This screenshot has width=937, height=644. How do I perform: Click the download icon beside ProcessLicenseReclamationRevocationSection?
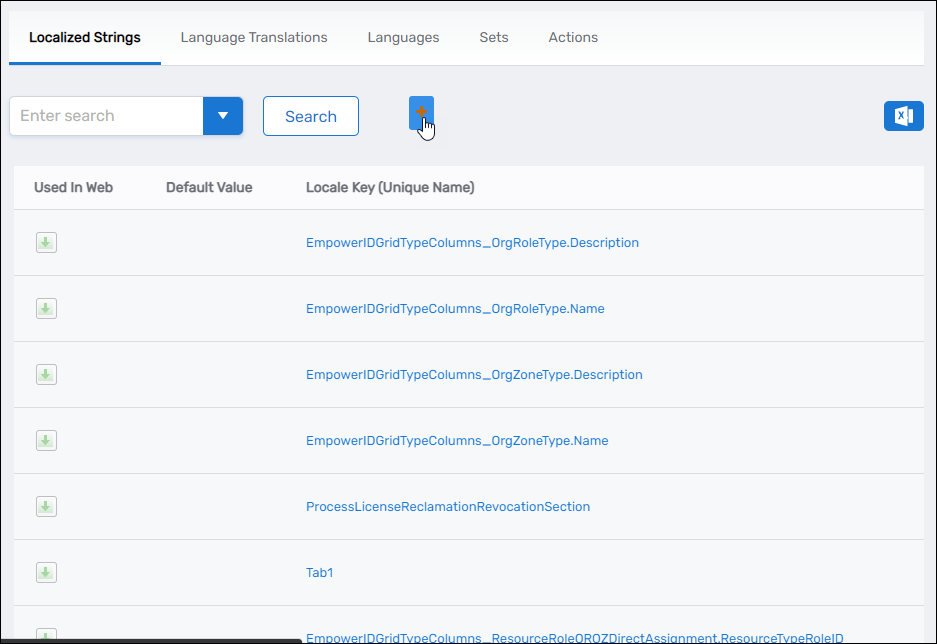(46, 506)
